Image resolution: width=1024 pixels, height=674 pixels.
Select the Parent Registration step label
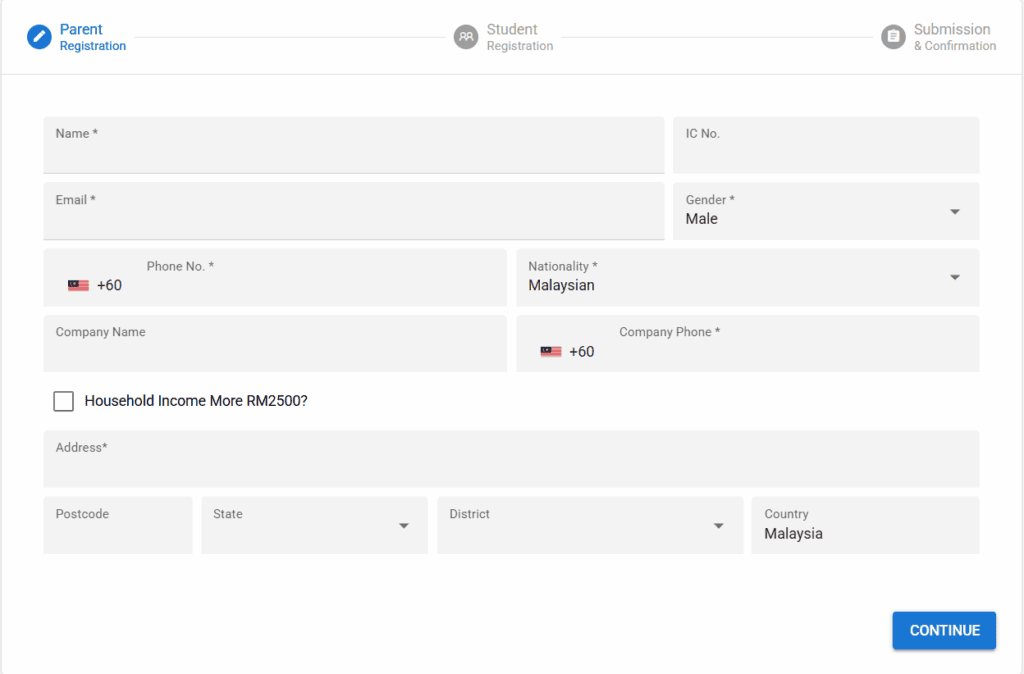(93, 37)
